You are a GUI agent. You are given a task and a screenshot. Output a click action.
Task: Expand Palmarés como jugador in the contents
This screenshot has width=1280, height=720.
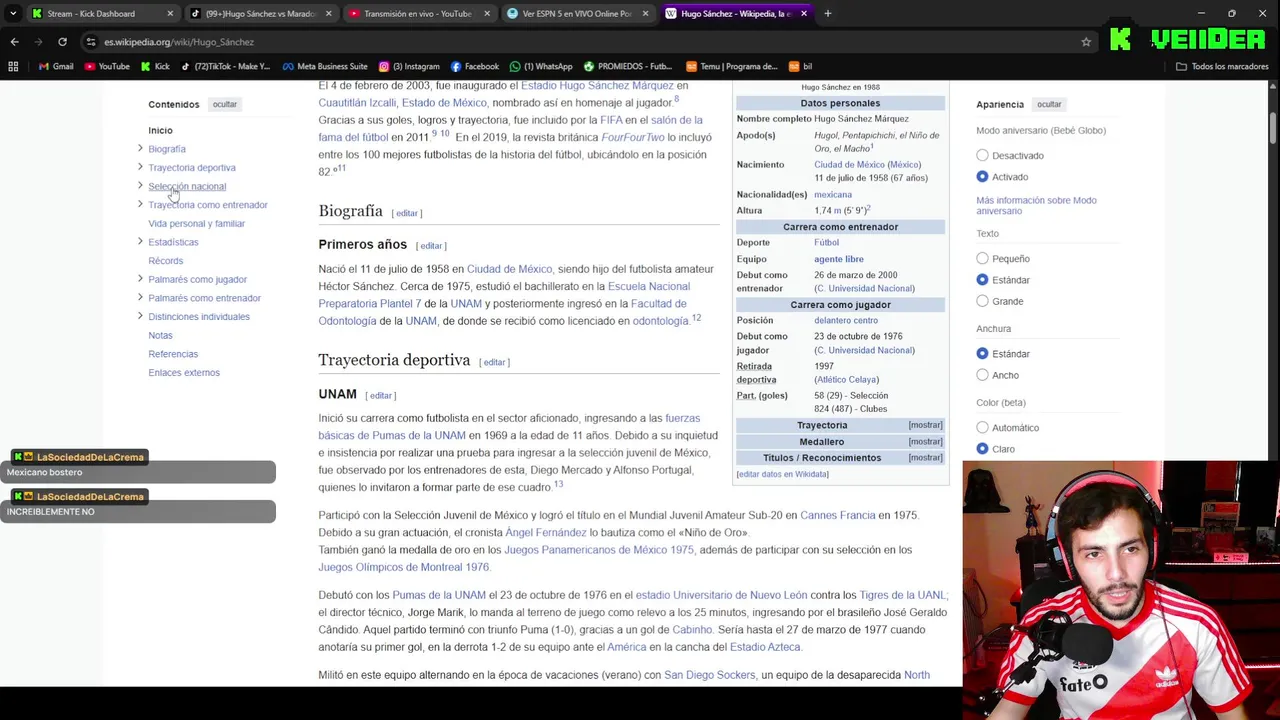point(140,279)
